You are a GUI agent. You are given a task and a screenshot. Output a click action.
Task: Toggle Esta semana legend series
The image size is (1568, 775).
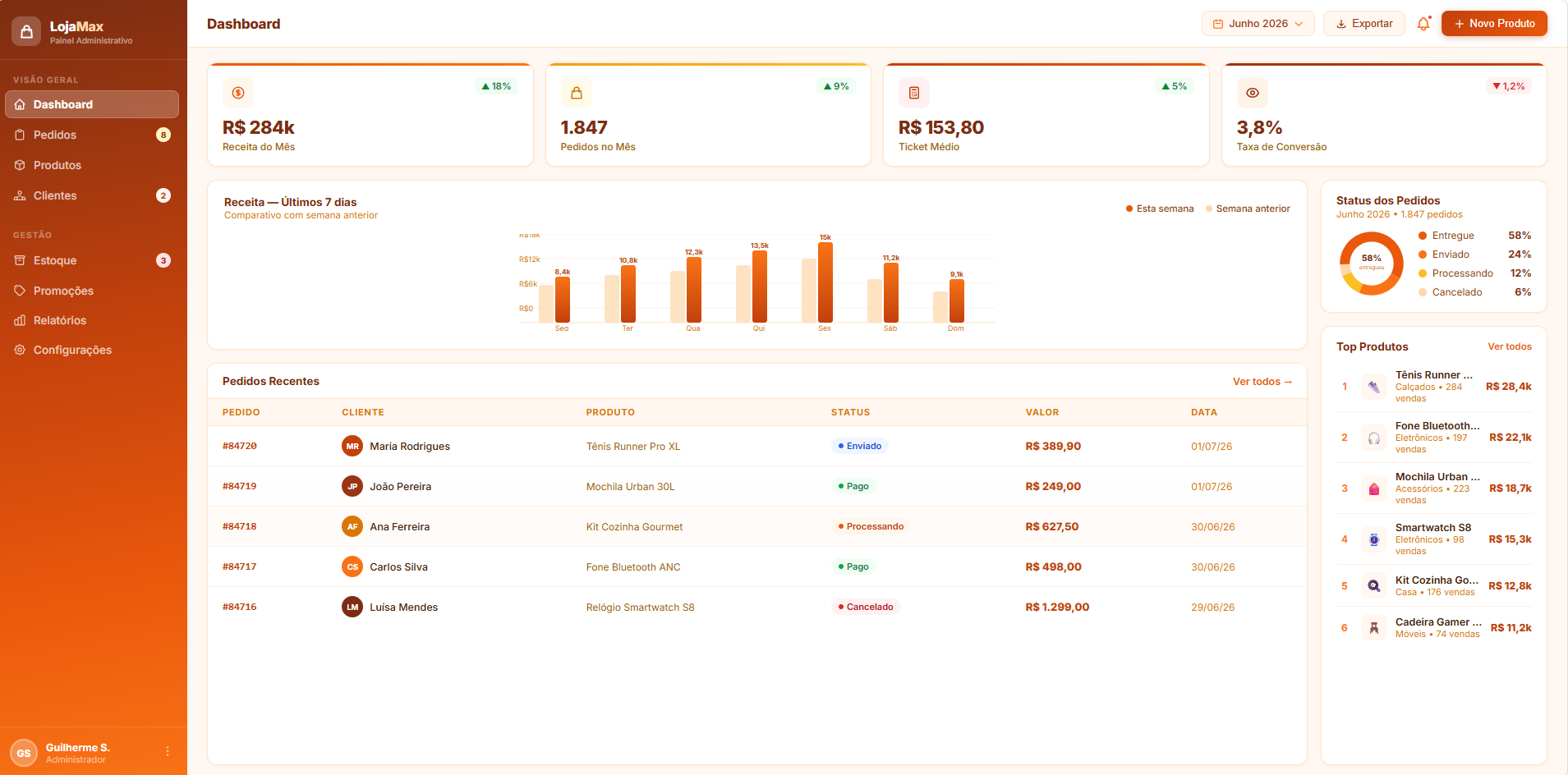[x=1160, y=209]
